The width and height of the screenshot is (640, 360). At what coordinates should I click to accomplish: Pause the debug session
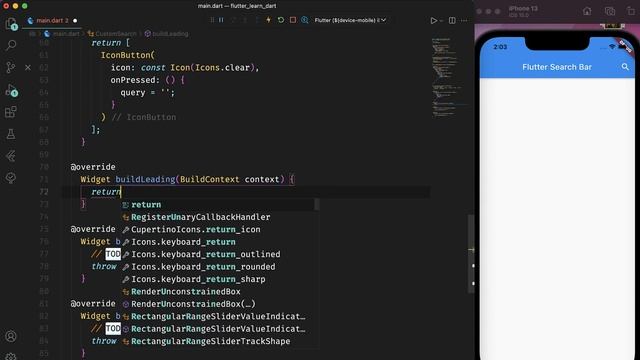click(221, 20)
